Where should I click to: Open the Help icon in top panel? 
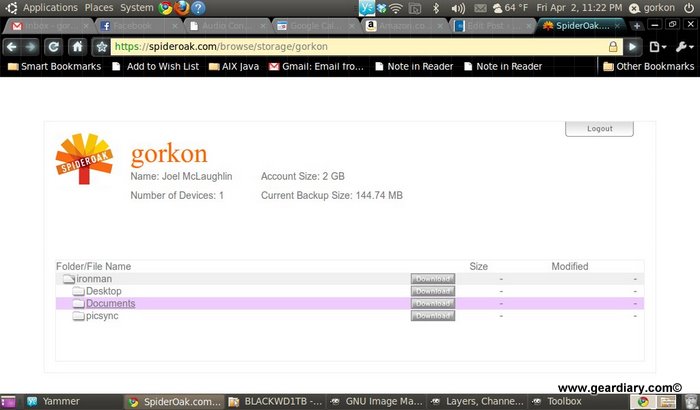pos(198,8)
